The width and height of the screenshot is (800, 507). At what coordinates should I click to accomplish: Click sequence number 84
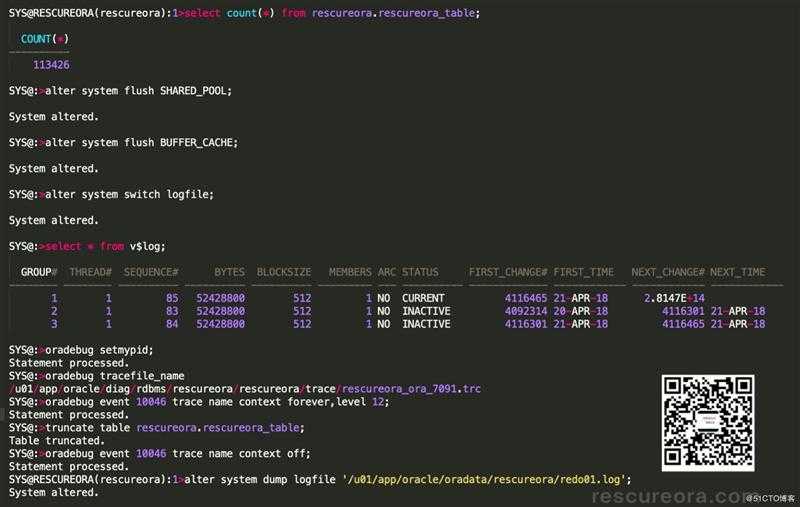coord(172,324)
